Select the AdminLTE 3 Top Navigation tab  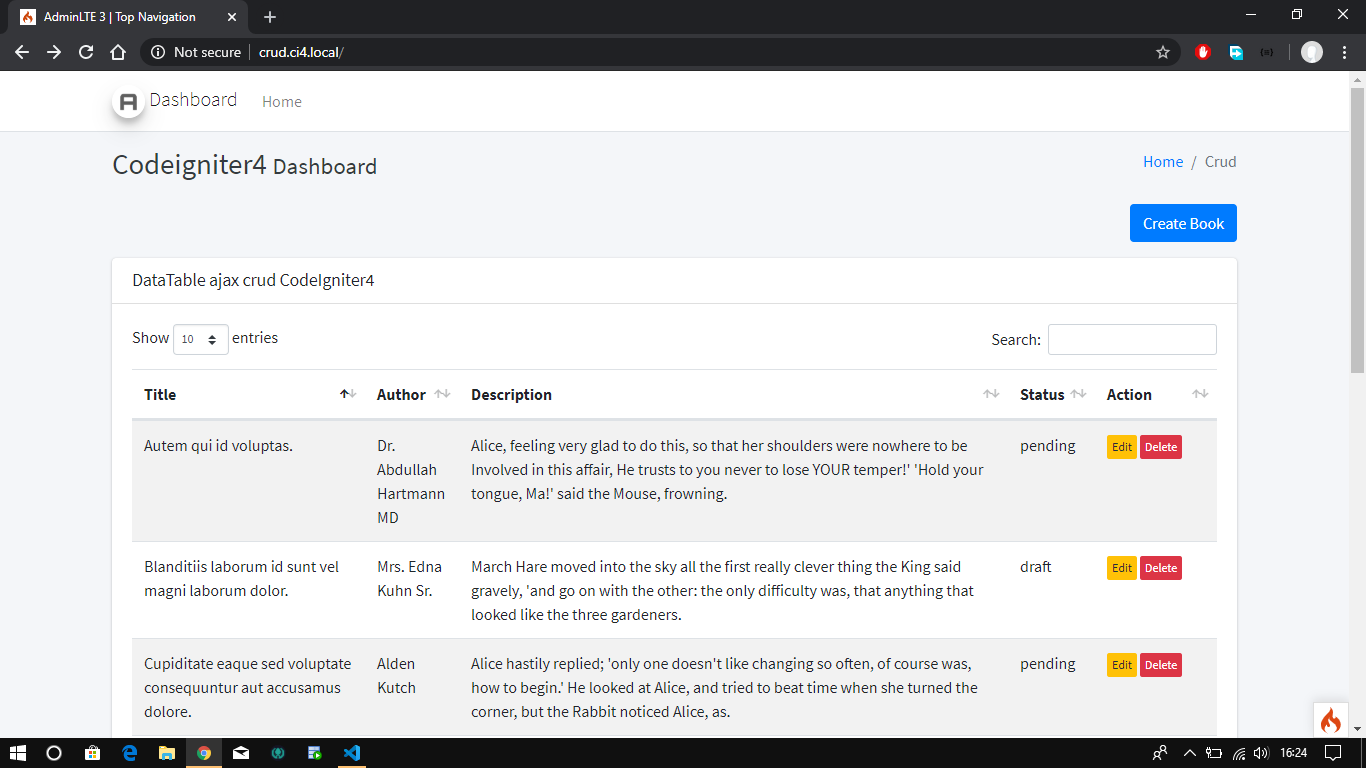(x=127, y=17)
